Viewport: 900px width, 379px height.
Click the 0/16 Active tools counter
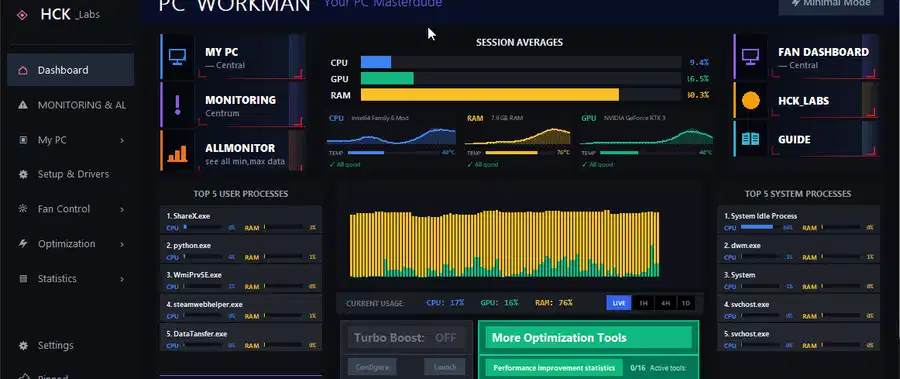[658, 368]
